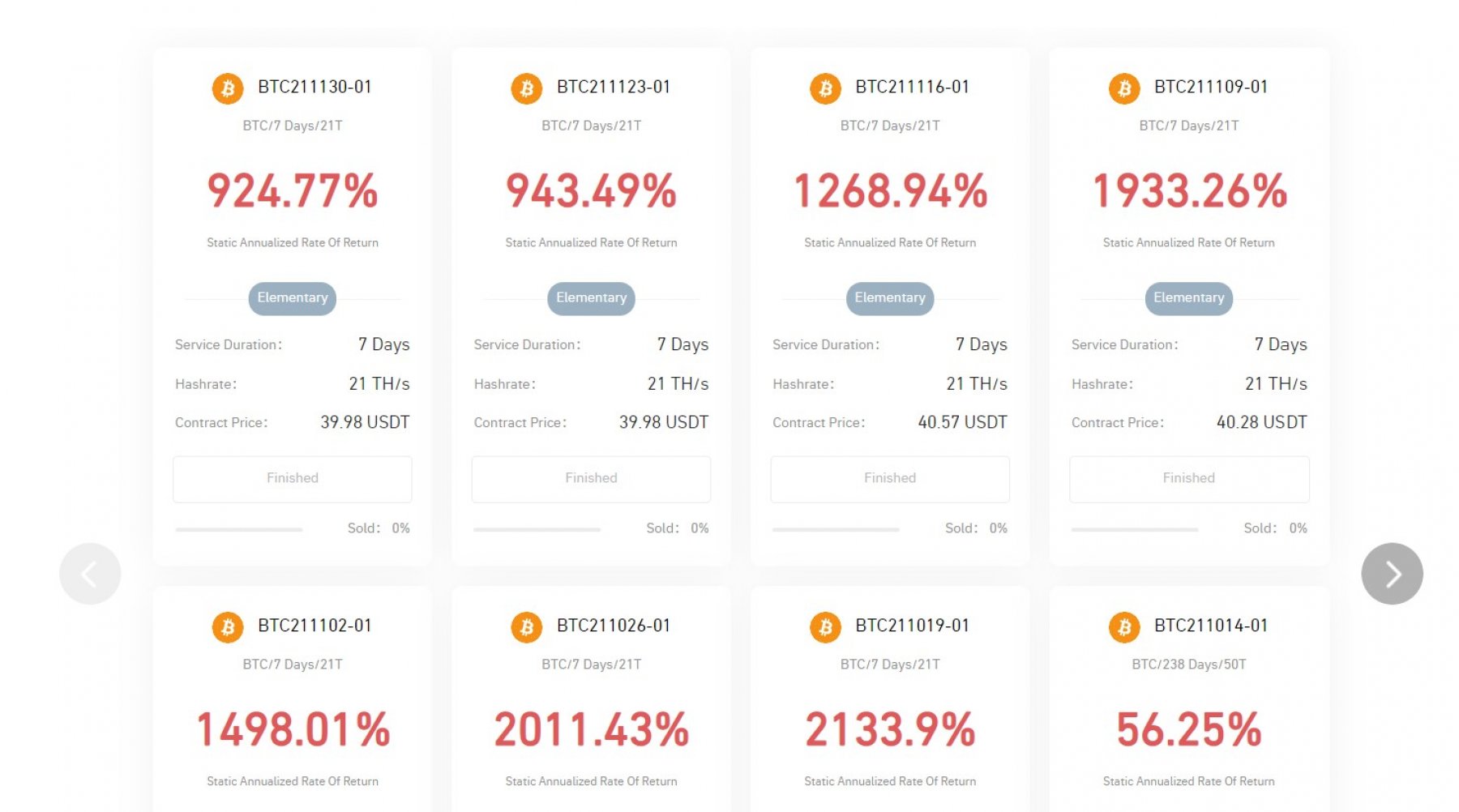Go to next contracts with right arrow
The image size is (1459, 812).
(x=1392, y=574)
